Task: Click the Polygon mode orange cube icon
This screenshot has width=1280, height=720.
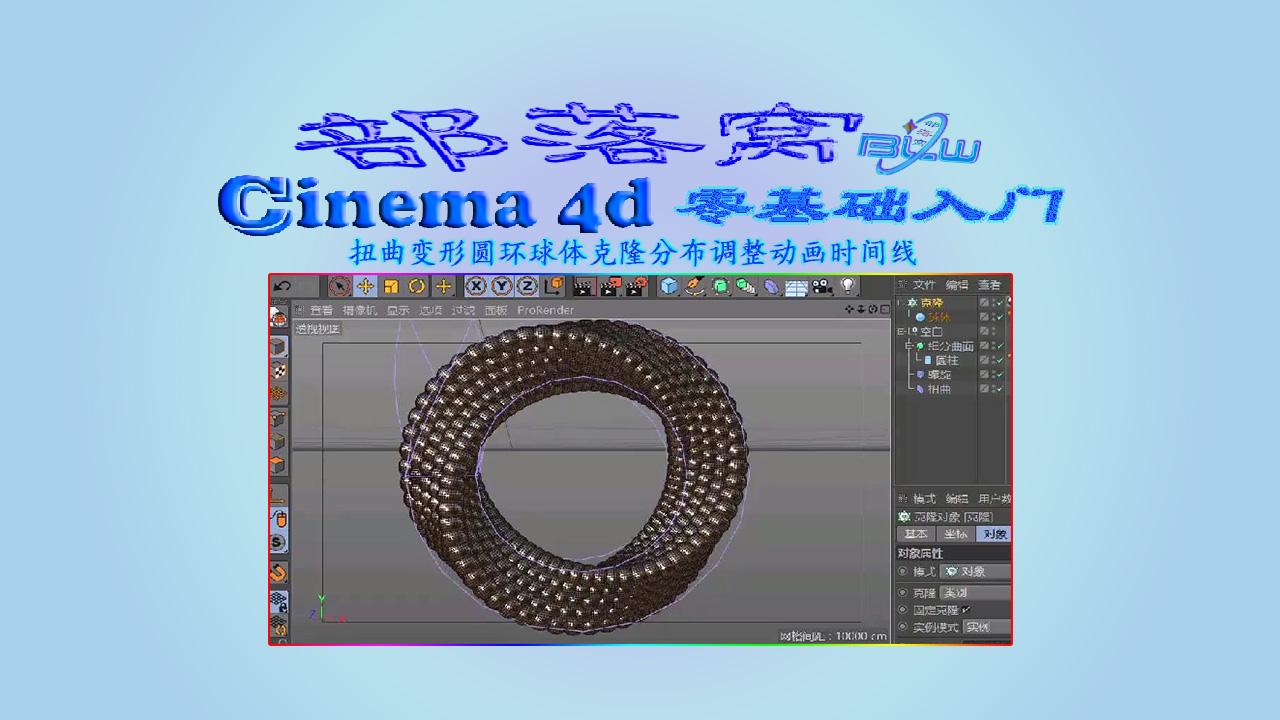Action: coord(277,465)
